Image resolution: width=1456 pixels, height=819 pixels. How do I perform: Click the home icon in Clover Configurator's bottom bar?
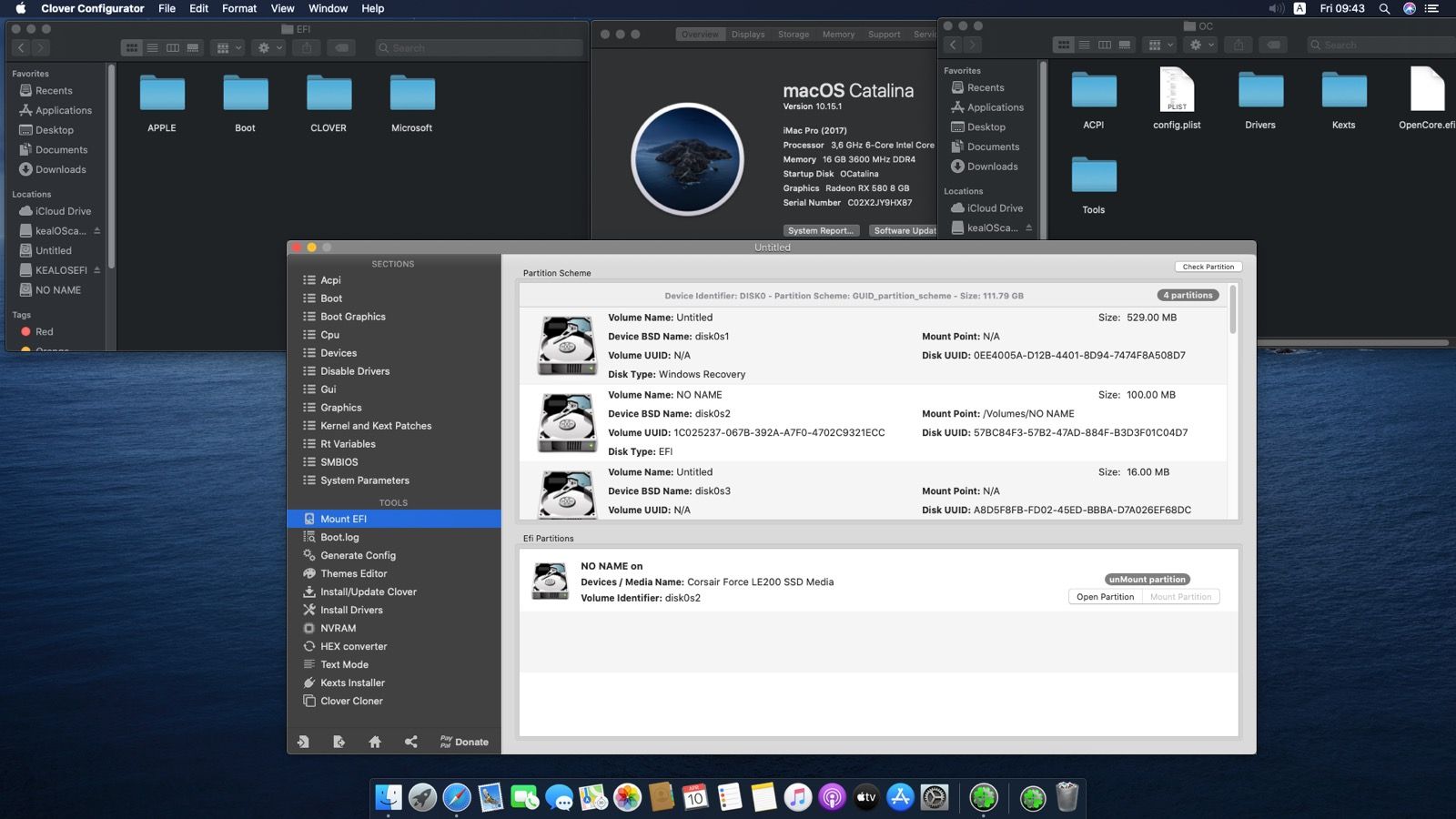pos(375,742)
